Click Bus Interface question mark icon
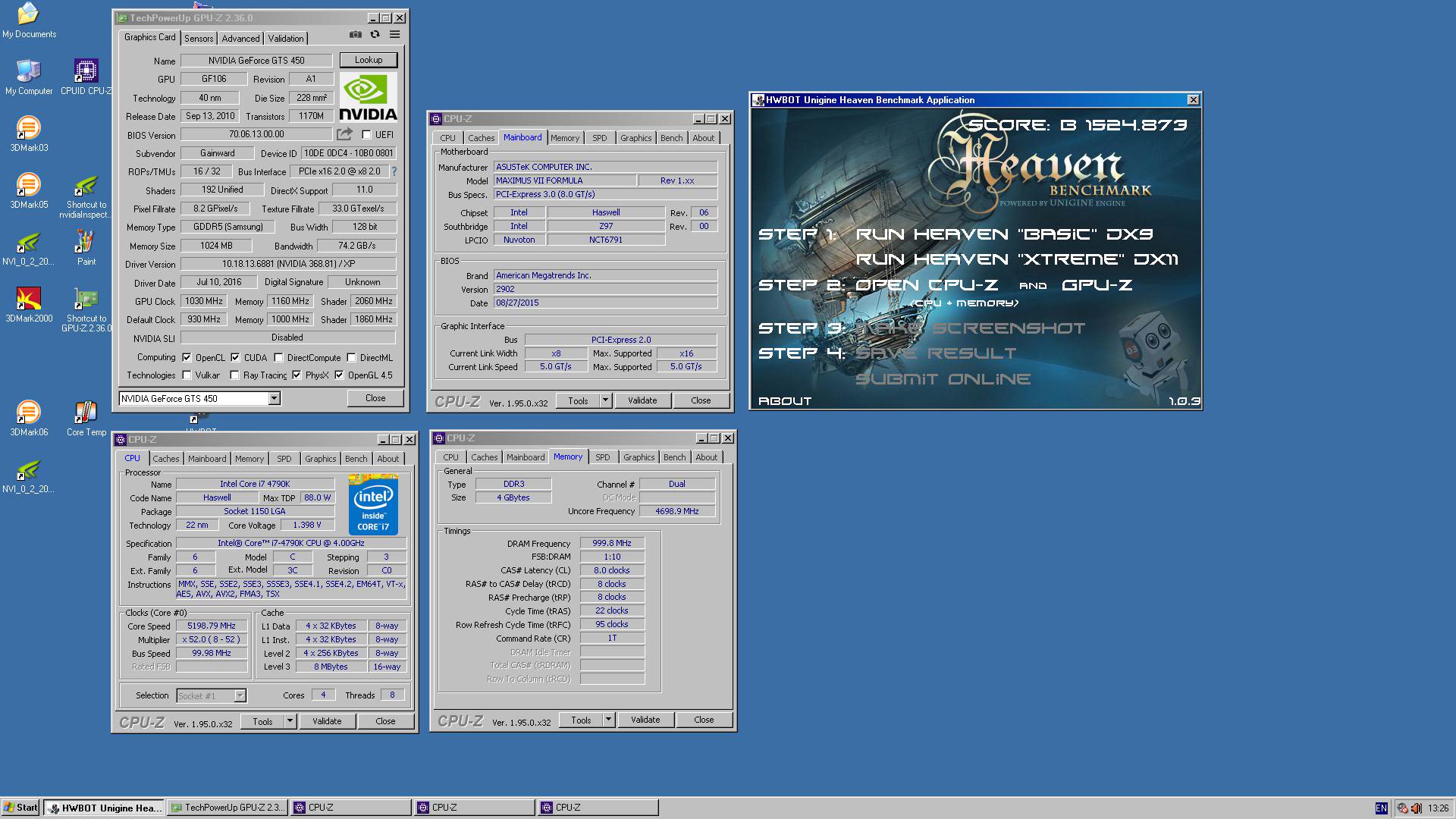Image resolution: width=1456 pixels, height=819 pixels. [x=394, y=171]
